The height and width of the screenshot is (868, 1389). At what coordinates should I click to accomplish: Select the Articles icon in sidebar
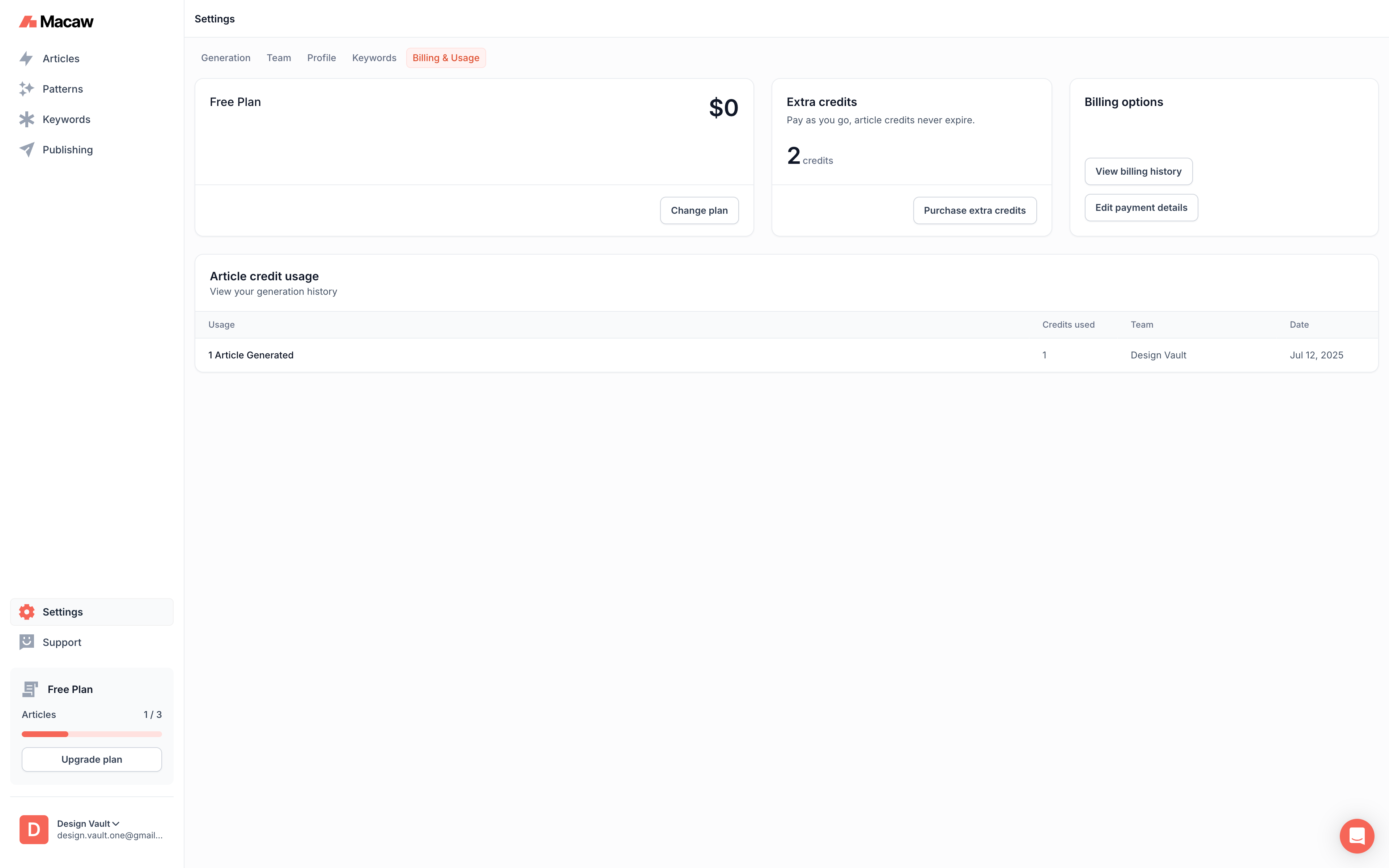point(26,58)
